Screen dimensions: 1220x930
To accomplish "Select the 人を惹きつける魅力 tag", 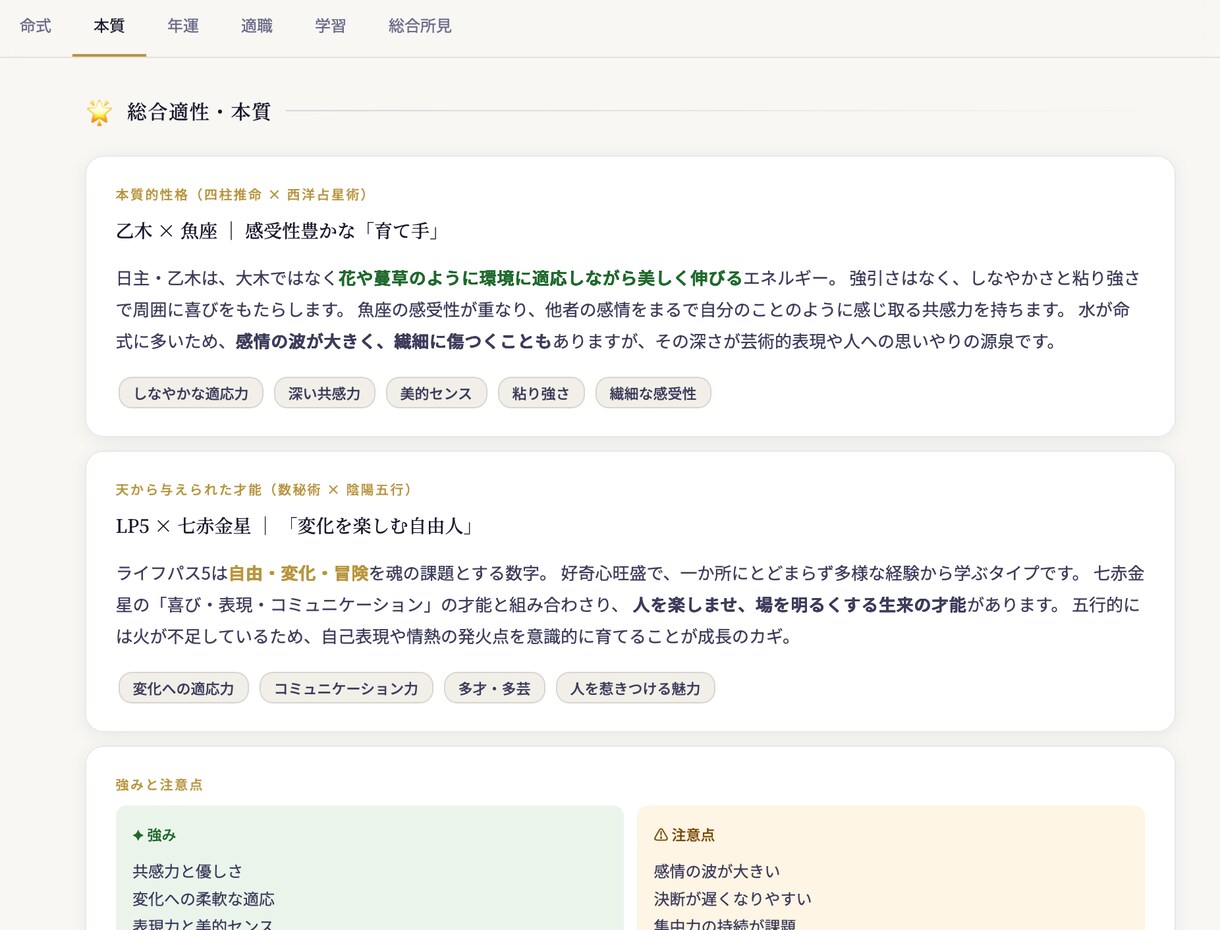I will click(x=636, y=688).
